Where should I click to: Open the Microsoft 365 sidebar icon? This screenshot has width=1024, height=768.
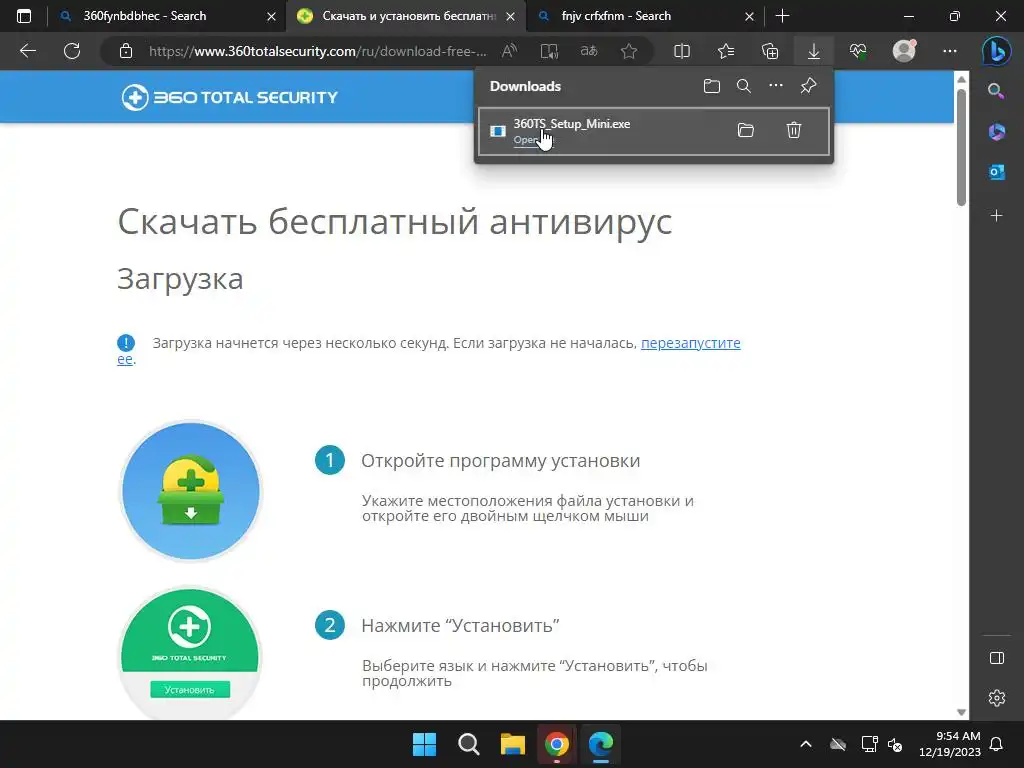[997, 132]
